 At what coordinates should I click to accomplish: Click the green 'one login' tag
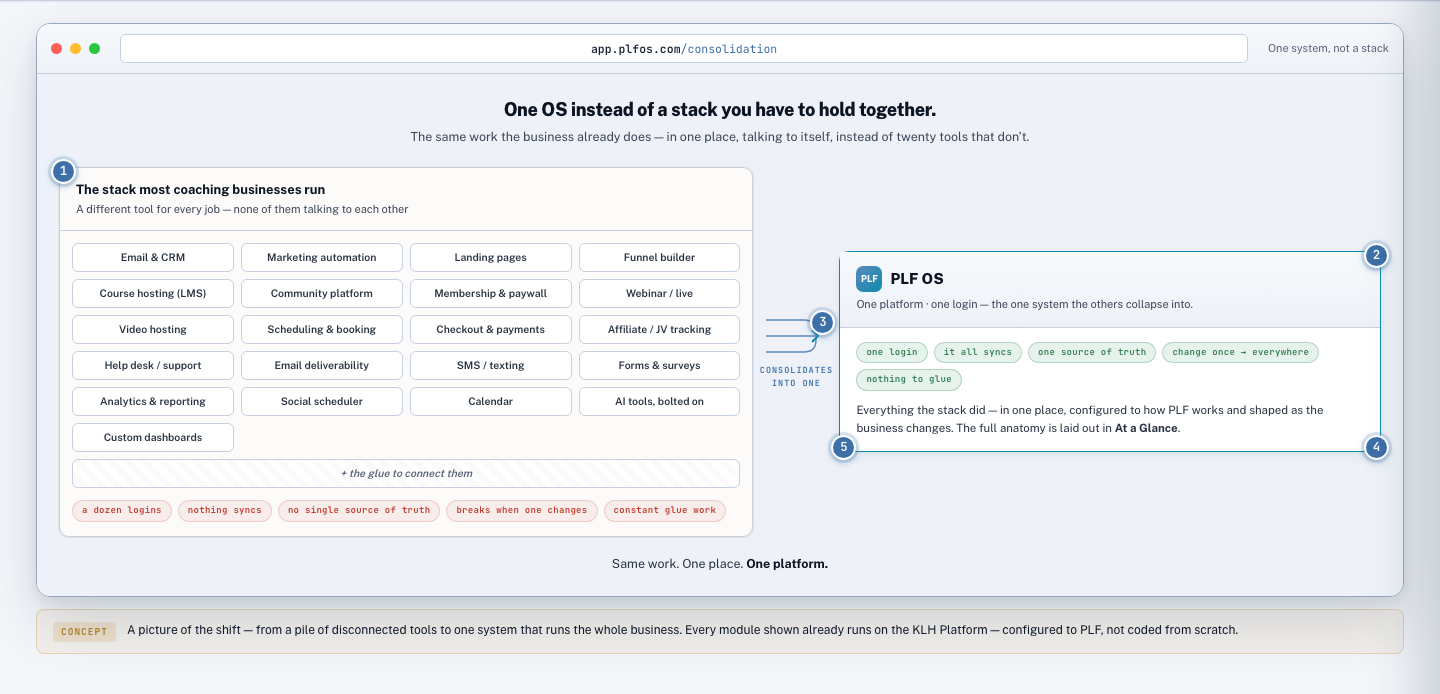pos(892,352)
